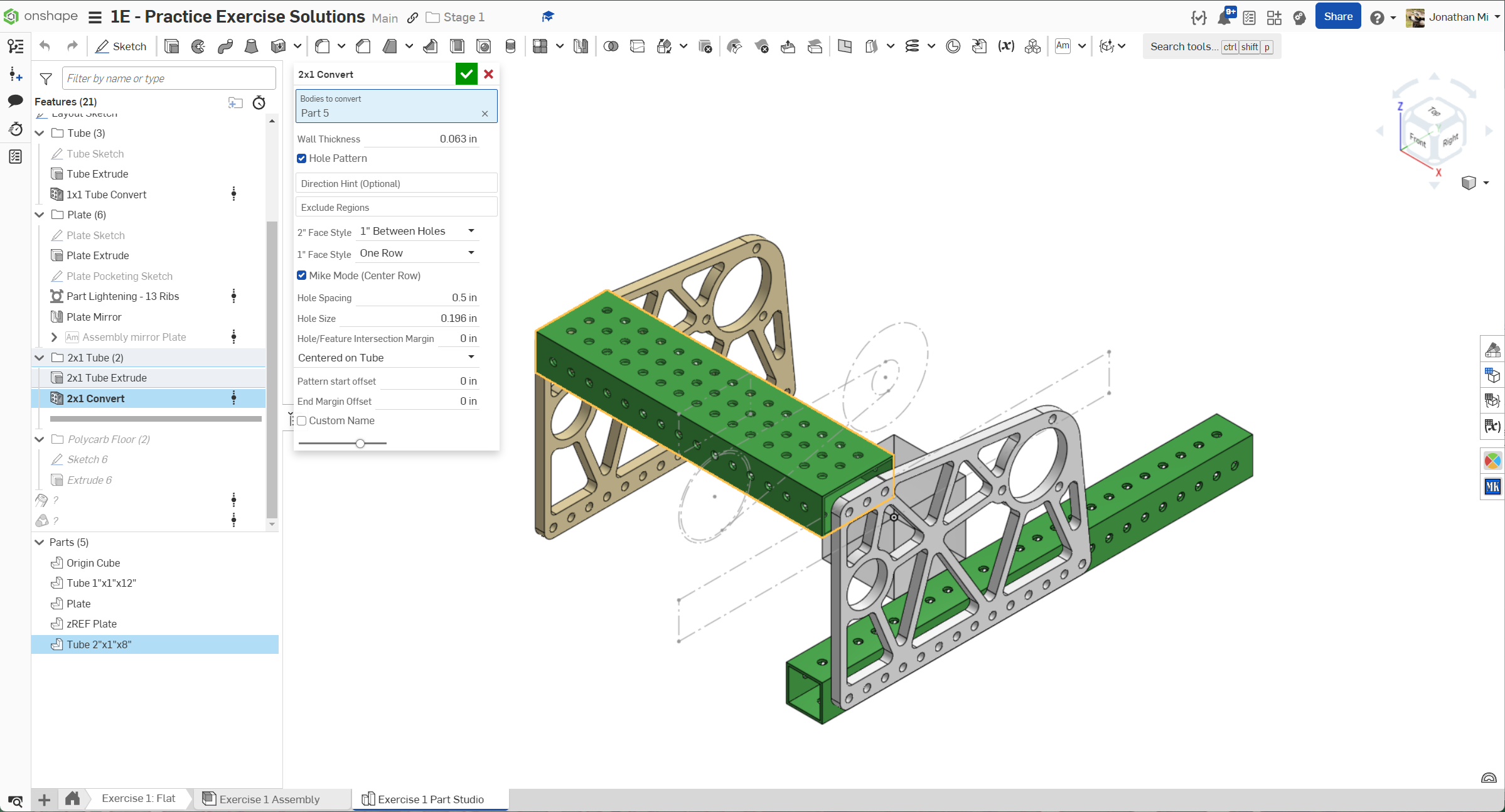Image resolution: width=1505 pixels, height=812 pixels.
Task: Switch to Exercise 1: Flat tab
Action: coord(138,798)
